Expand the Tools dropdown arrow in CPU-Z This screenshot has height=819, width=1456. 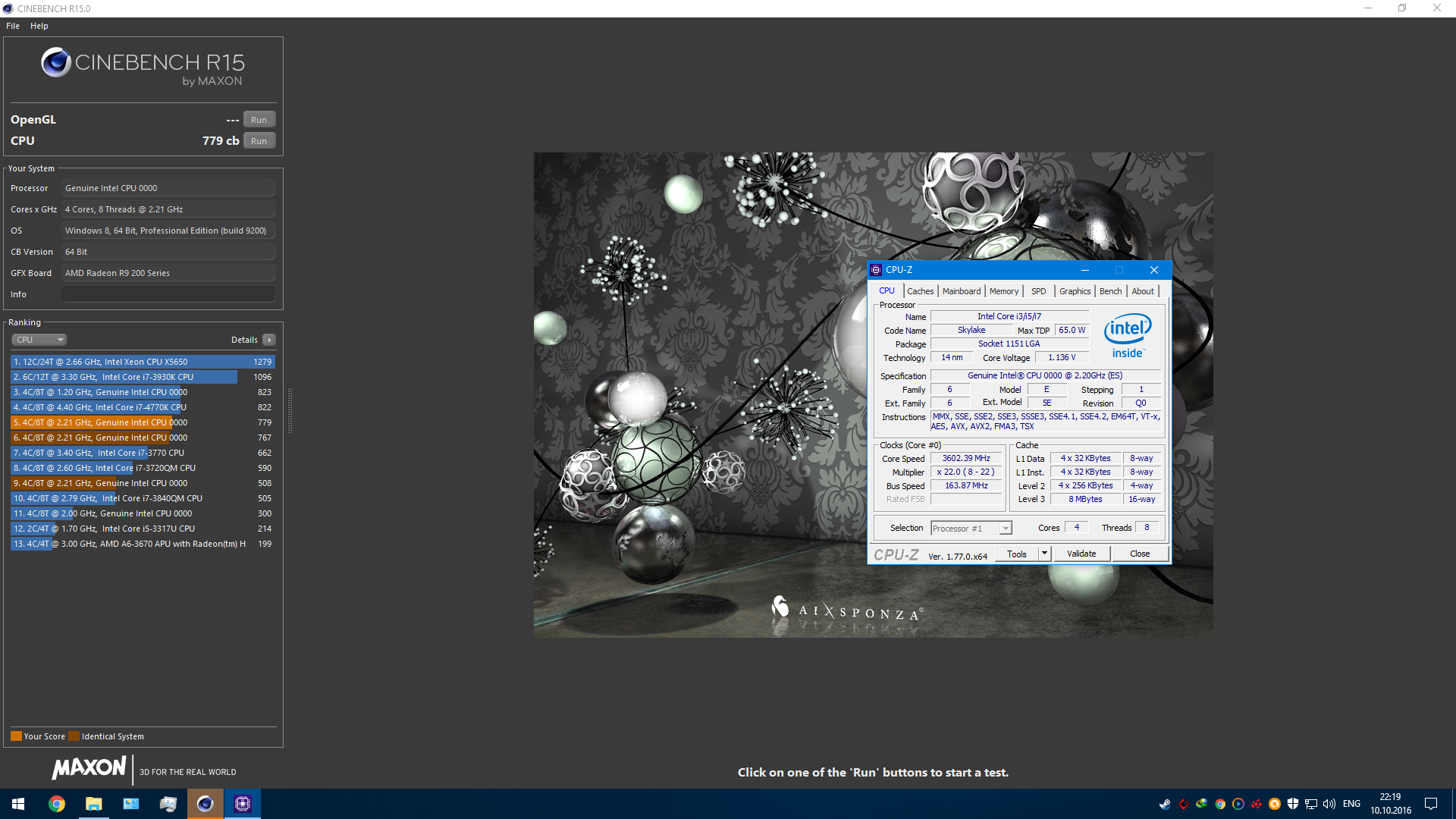(1044, 554)
